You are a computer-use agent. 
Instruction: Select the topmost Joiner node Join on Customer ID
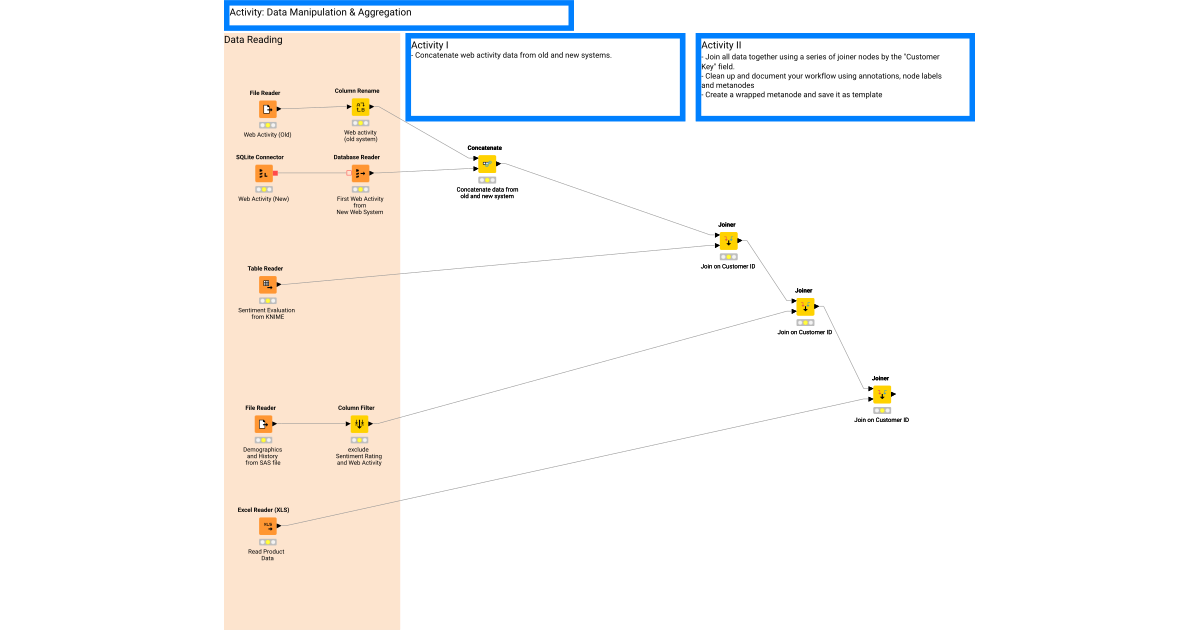coord(729,239)
